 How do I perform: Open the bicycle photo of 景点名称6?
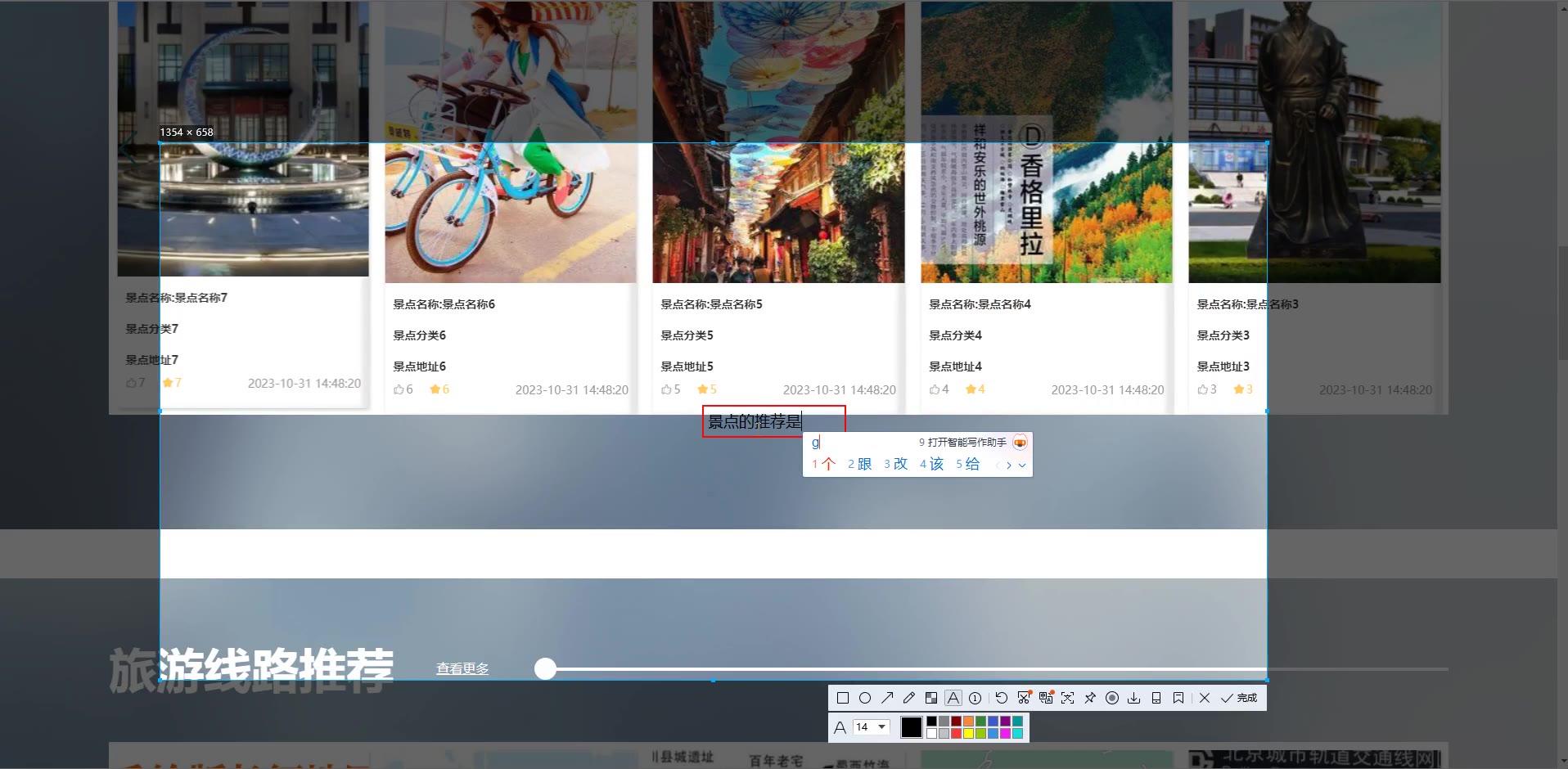tap(511, 142)
